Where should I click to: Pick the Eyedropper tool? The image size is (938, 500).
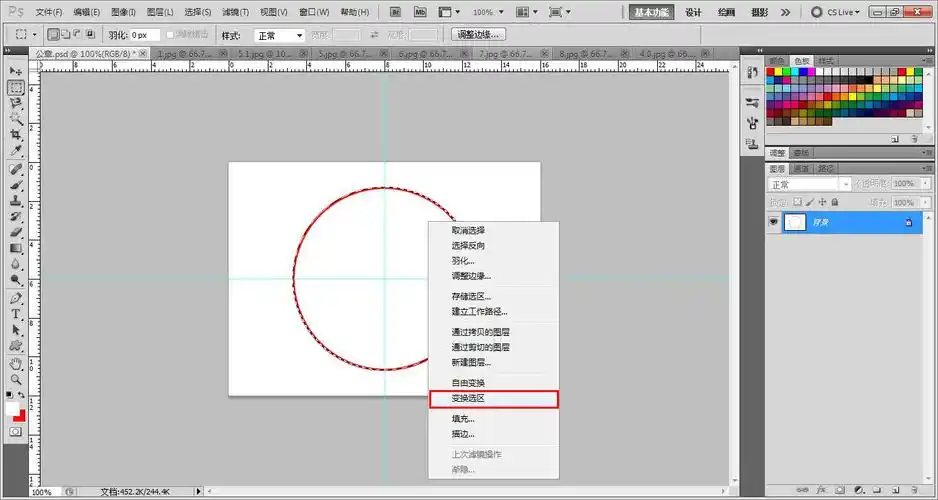tap(16, 152)
